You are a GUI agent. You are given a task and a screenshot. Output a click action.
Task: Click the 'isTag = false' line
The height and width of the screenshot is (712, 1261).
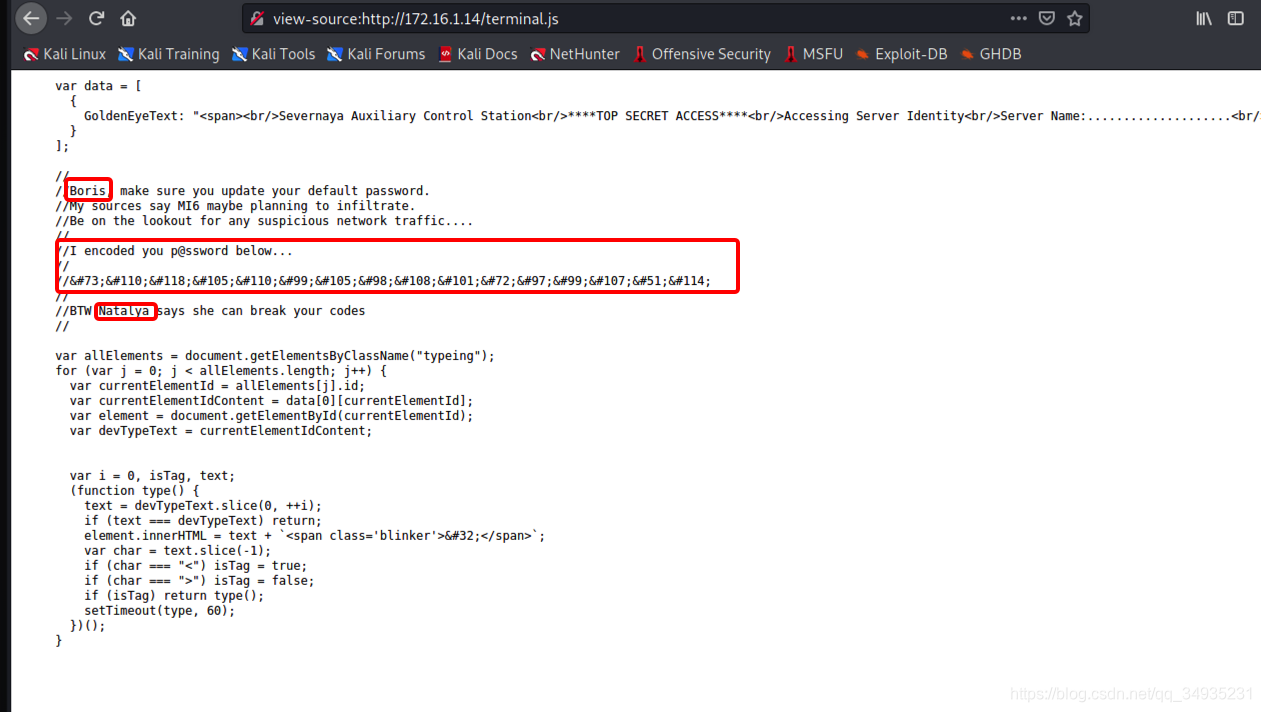(x=199, y=581)
